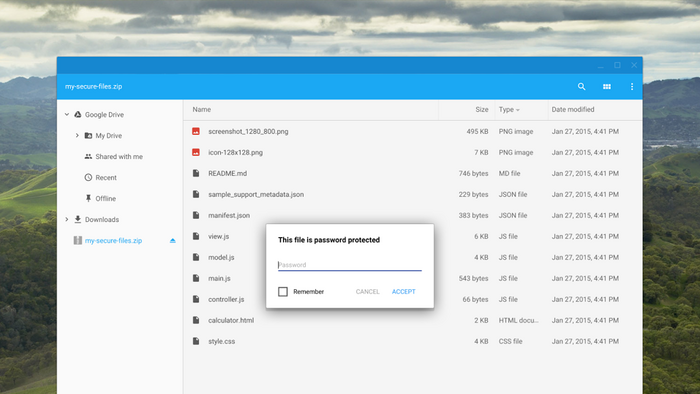
Task: Open the Recent section
Action: (x=106, y=178)
